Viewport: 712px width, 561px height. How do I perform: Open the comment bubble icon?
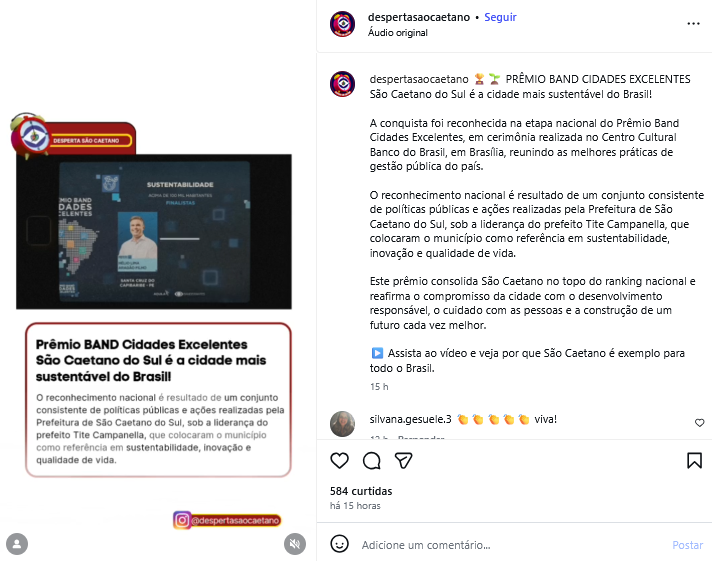coord(371,461)
